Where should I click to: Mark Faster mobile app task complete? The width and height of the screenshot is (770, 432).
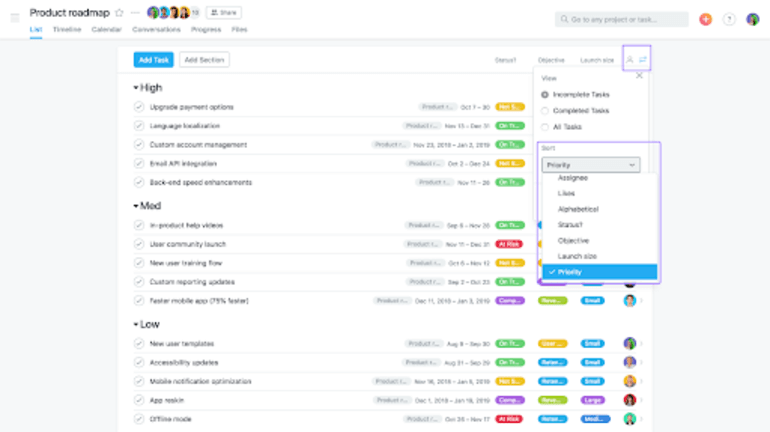139,300
